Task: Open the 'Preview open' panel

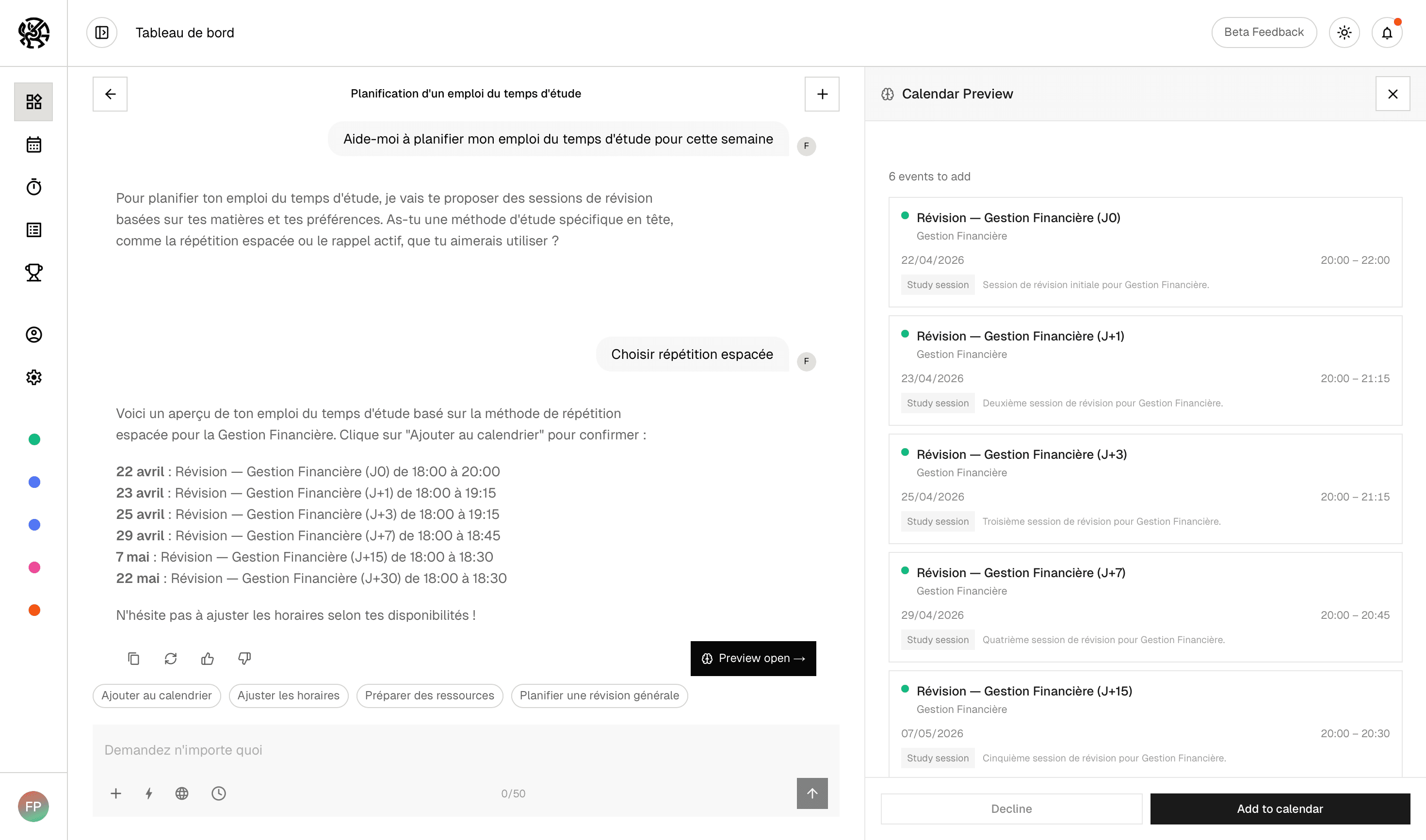Action: point(753,658)
